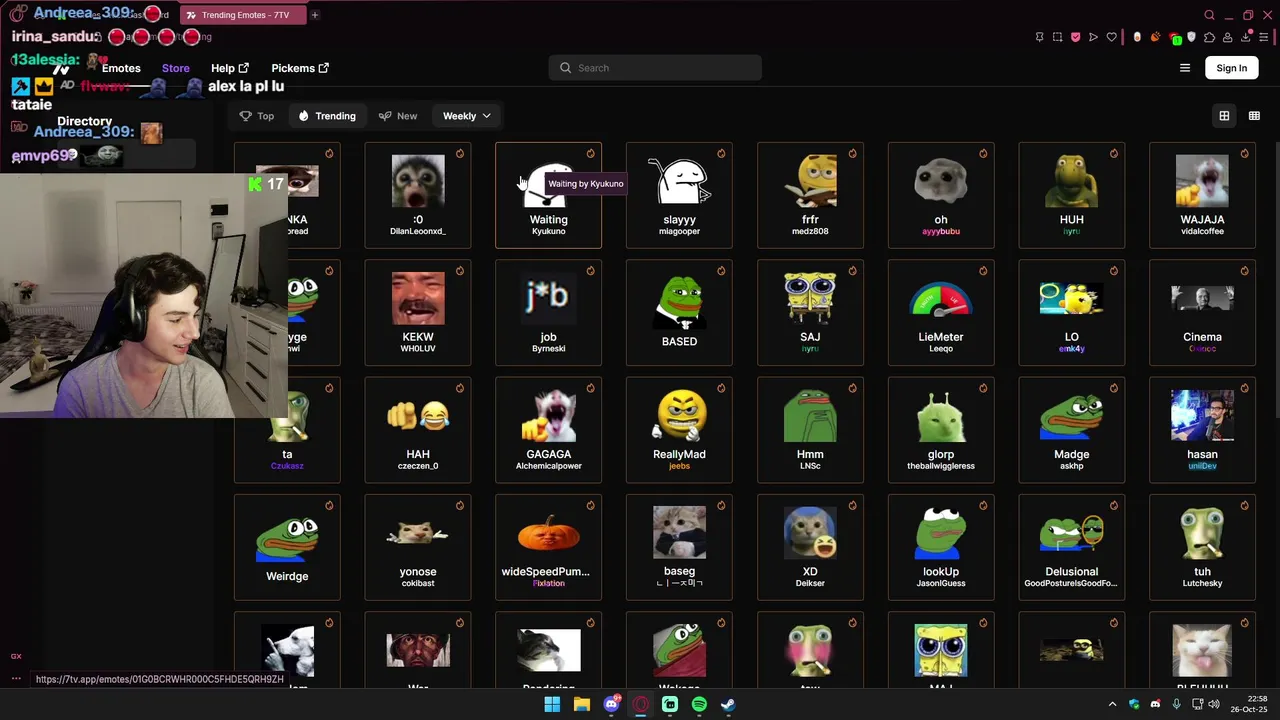Open Windows Start menu
This screenshot has height=720, width=1280.
point(552,704)
